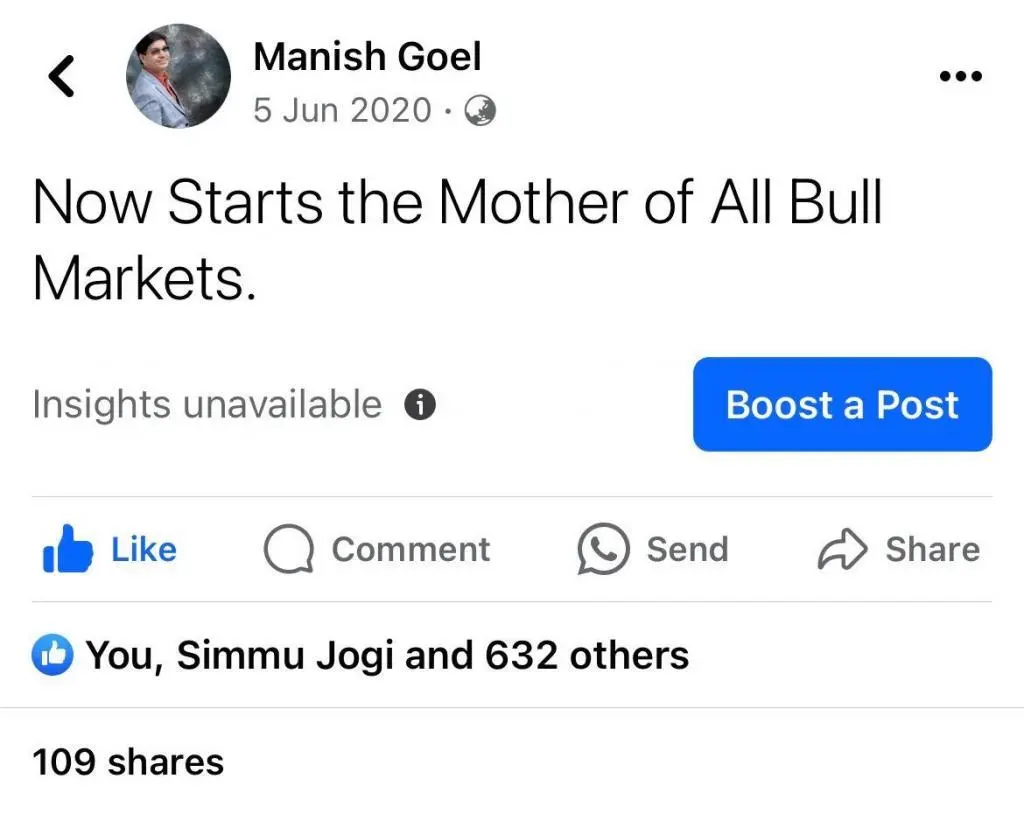
Task: Click the Send label
Action: click(x=687, y=549)
